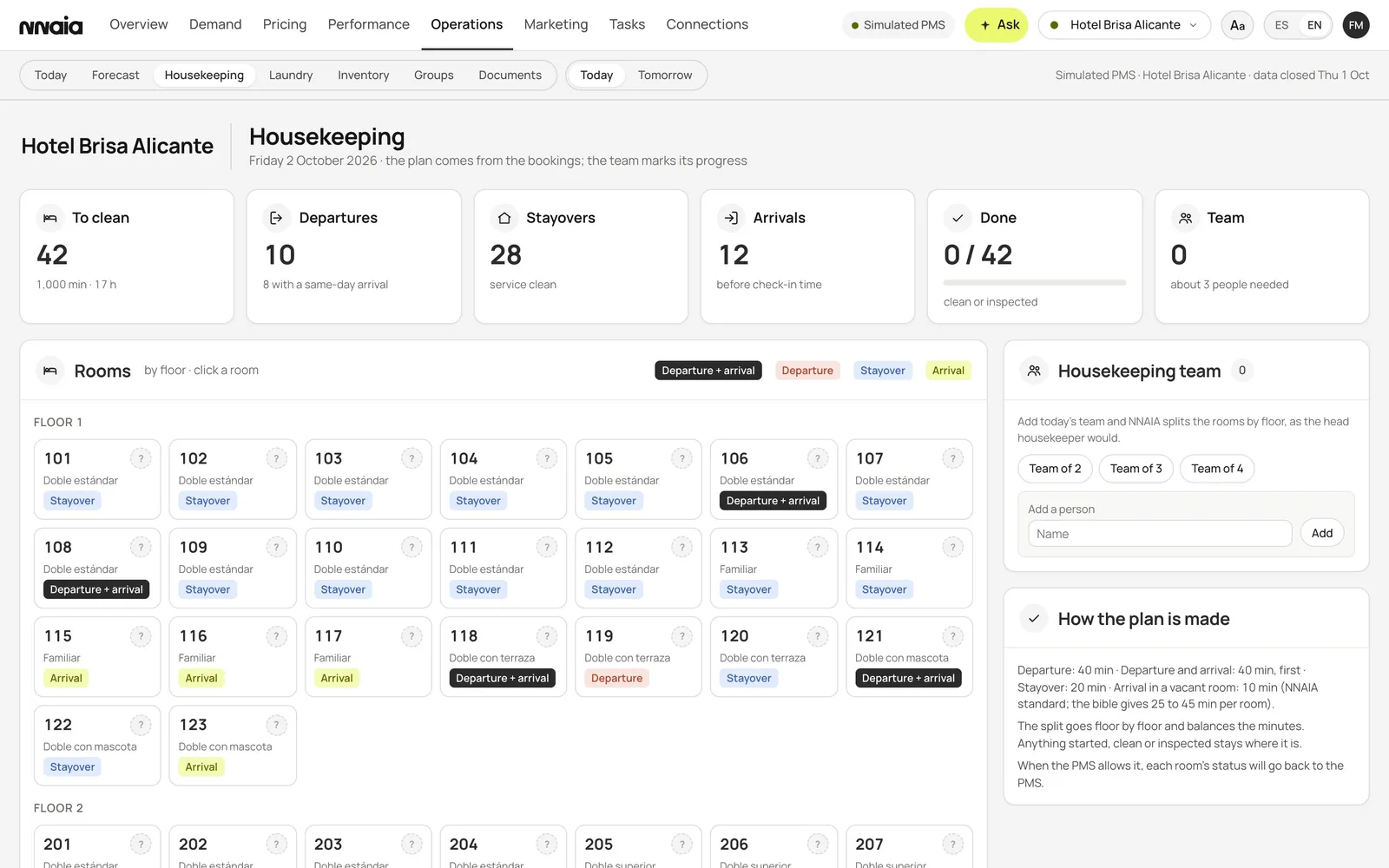1389x868 pixels.
Task: Click the Housekeeping team people icon
Action: [1034, 371]
